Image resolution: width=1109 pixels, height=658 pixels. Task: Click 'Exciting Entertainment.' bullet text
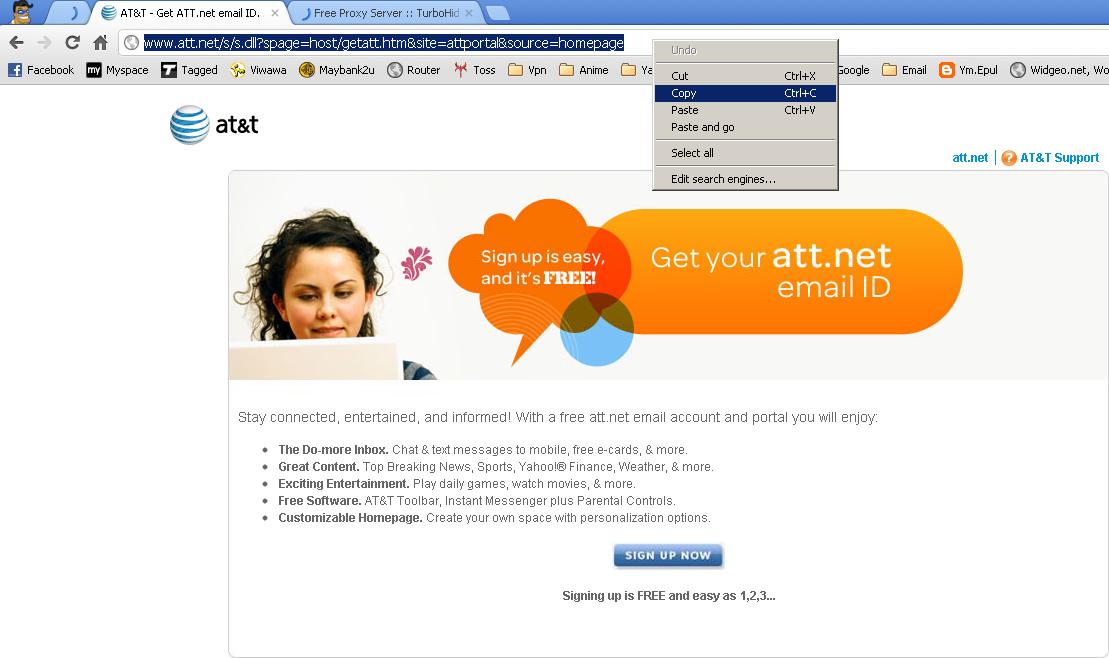(x=344, y=484)
